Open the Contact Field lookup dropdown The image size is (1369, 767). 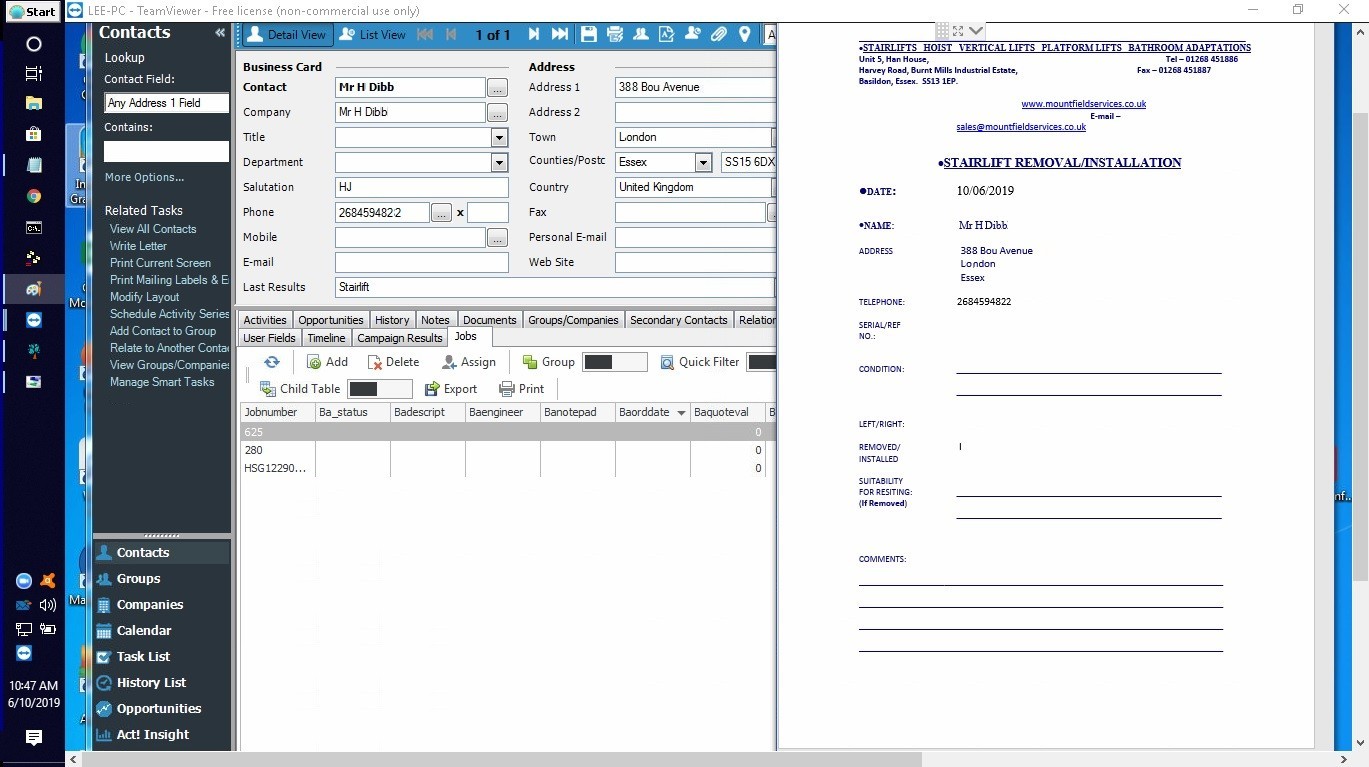click(166, 103)
